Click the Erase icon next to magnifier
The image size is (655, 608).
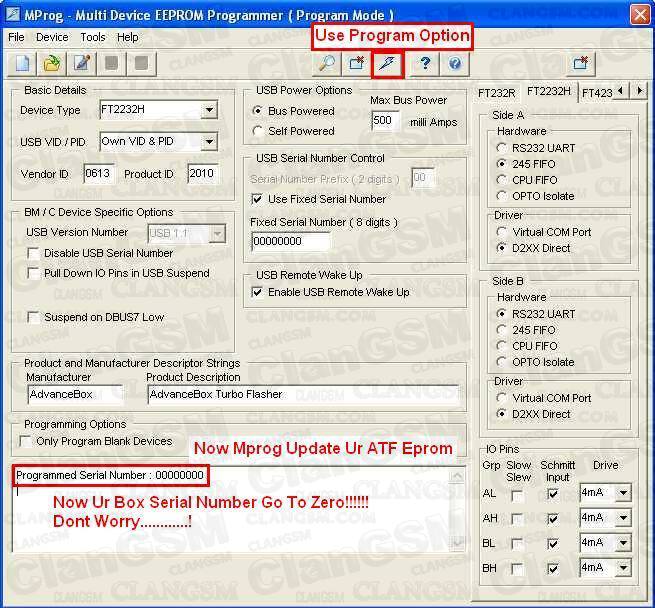coord(356,64)
